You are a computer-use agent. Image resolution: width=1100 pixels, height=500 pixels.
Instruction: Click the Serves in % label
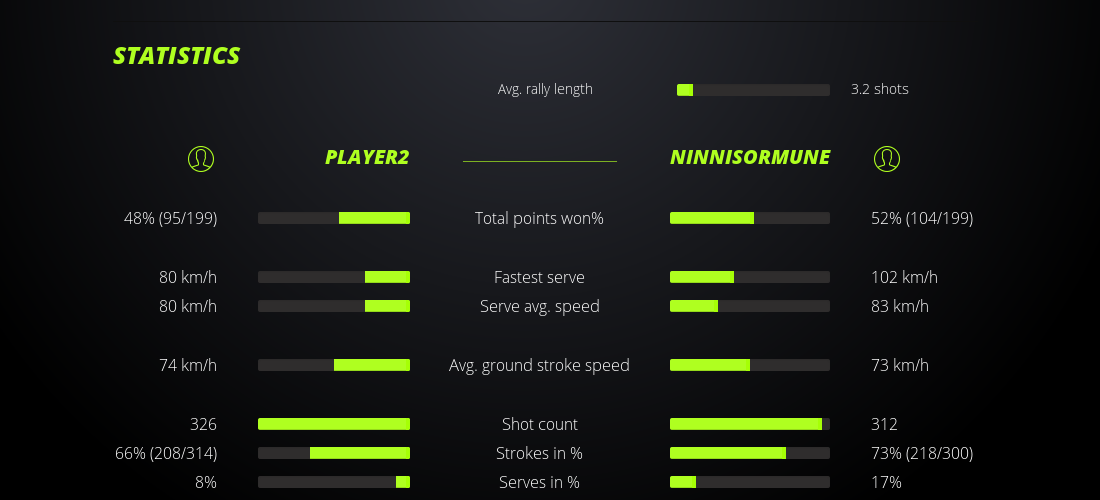539,482
